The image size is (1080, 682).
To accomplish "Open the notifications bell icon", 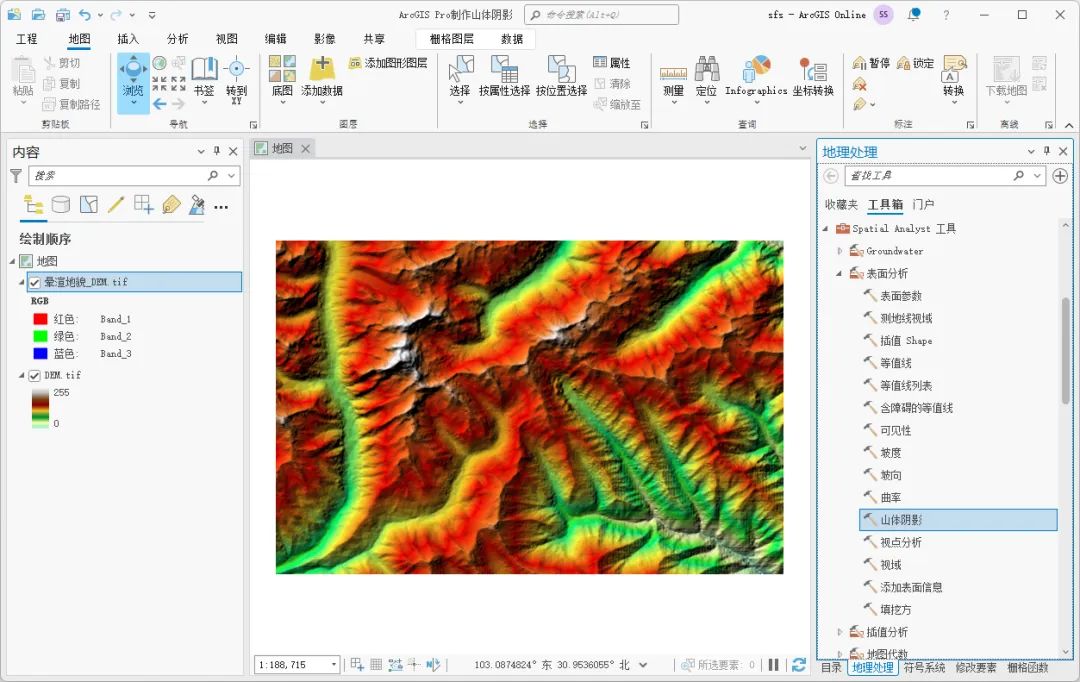I will [x=914, y=14].
